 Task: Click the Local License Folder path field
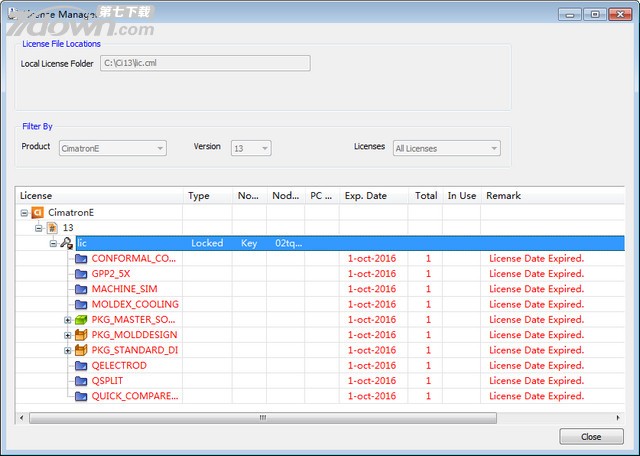(x=204, y=64)
